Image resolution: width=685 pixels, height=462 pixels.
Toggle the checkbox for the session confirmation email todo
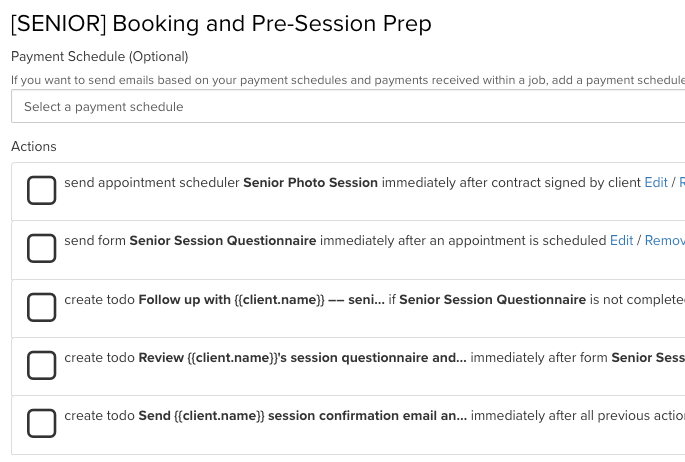(41, 423)
